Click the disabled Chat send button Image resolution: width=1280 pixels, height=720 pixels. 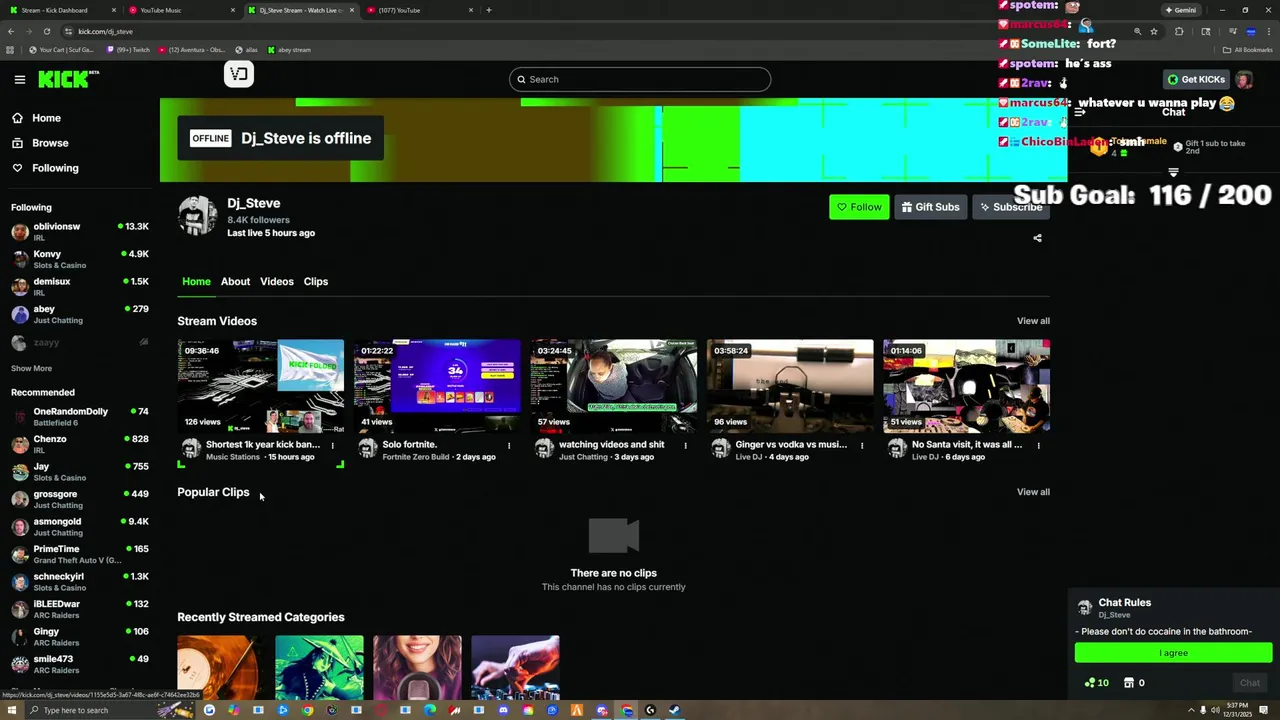[1250, 683]
